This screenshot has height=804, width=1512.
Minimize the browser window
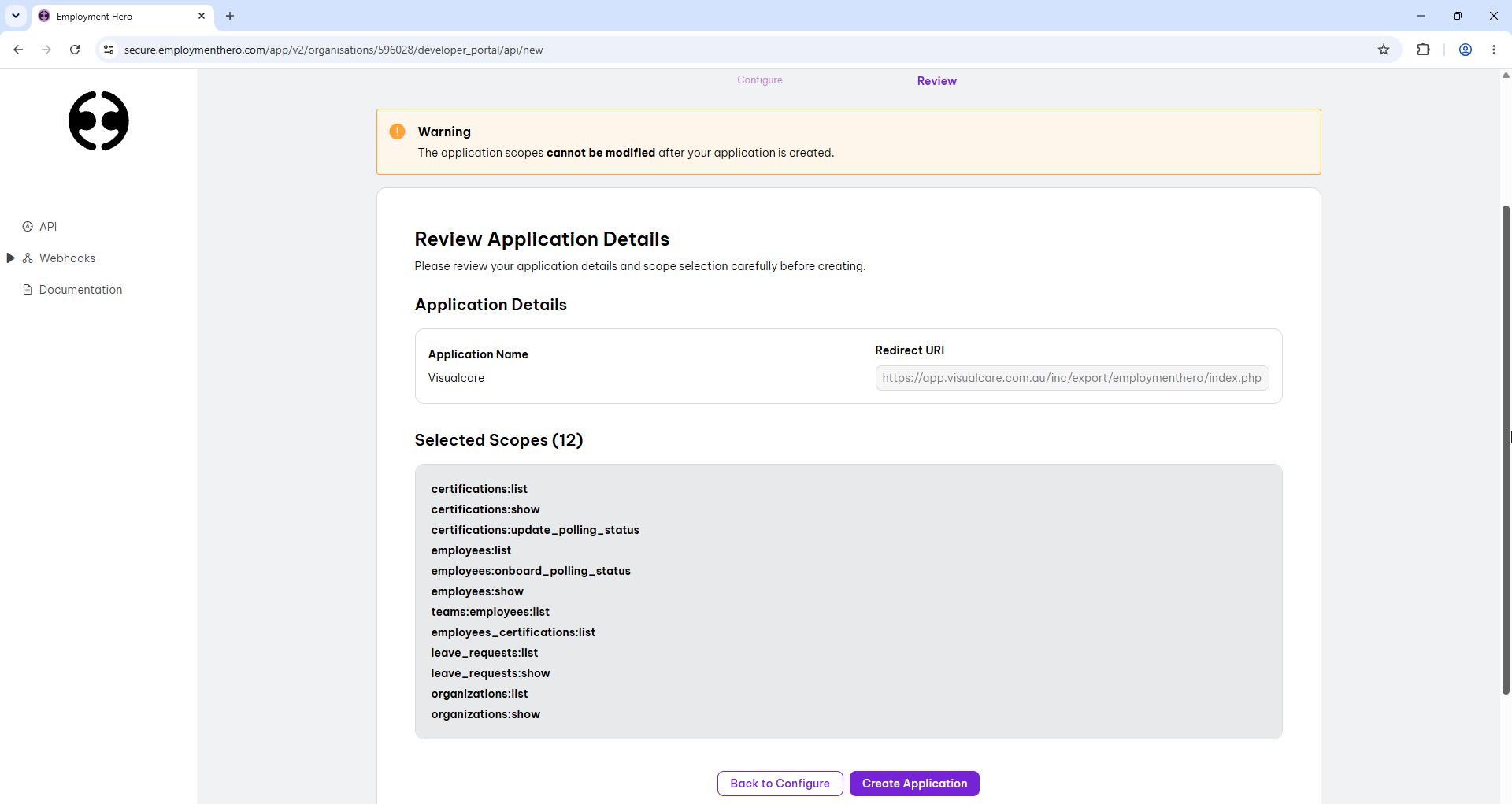[x=1421, y=16]
